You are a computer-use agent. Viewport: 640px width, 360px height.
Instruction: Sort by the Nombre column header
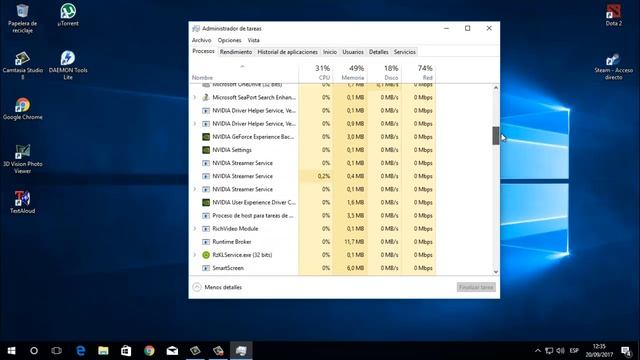pyautogui.click(x=244, y=72)
